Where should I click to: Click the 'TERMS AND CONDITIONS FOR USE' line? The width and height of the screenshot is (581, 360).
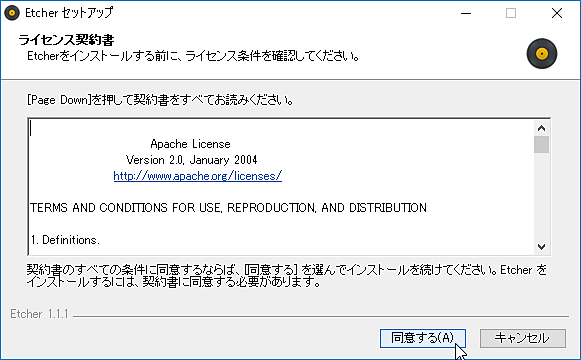[228, 207]
